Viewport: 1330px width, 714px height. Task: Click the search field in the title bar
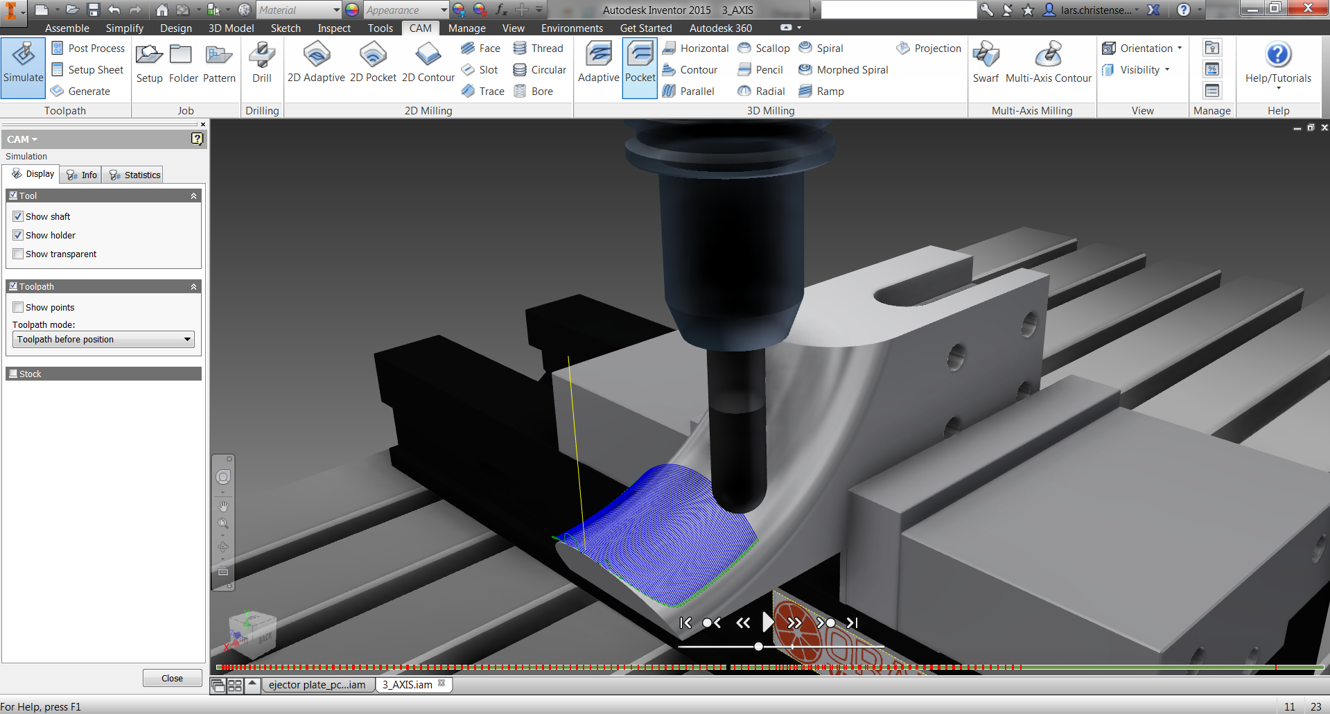[x=898, y=10]
